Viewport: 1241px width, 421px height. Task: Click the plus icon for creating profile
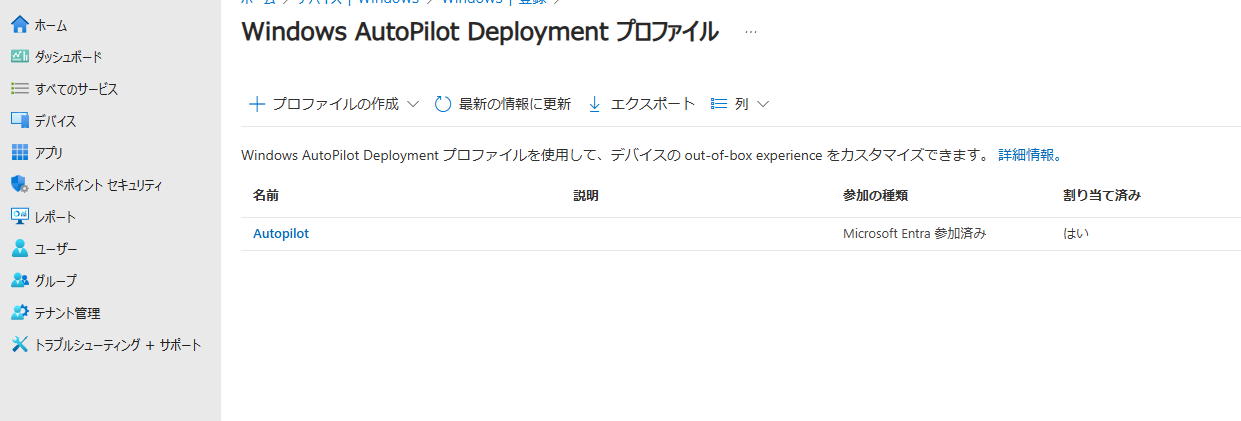click(257, 104)
